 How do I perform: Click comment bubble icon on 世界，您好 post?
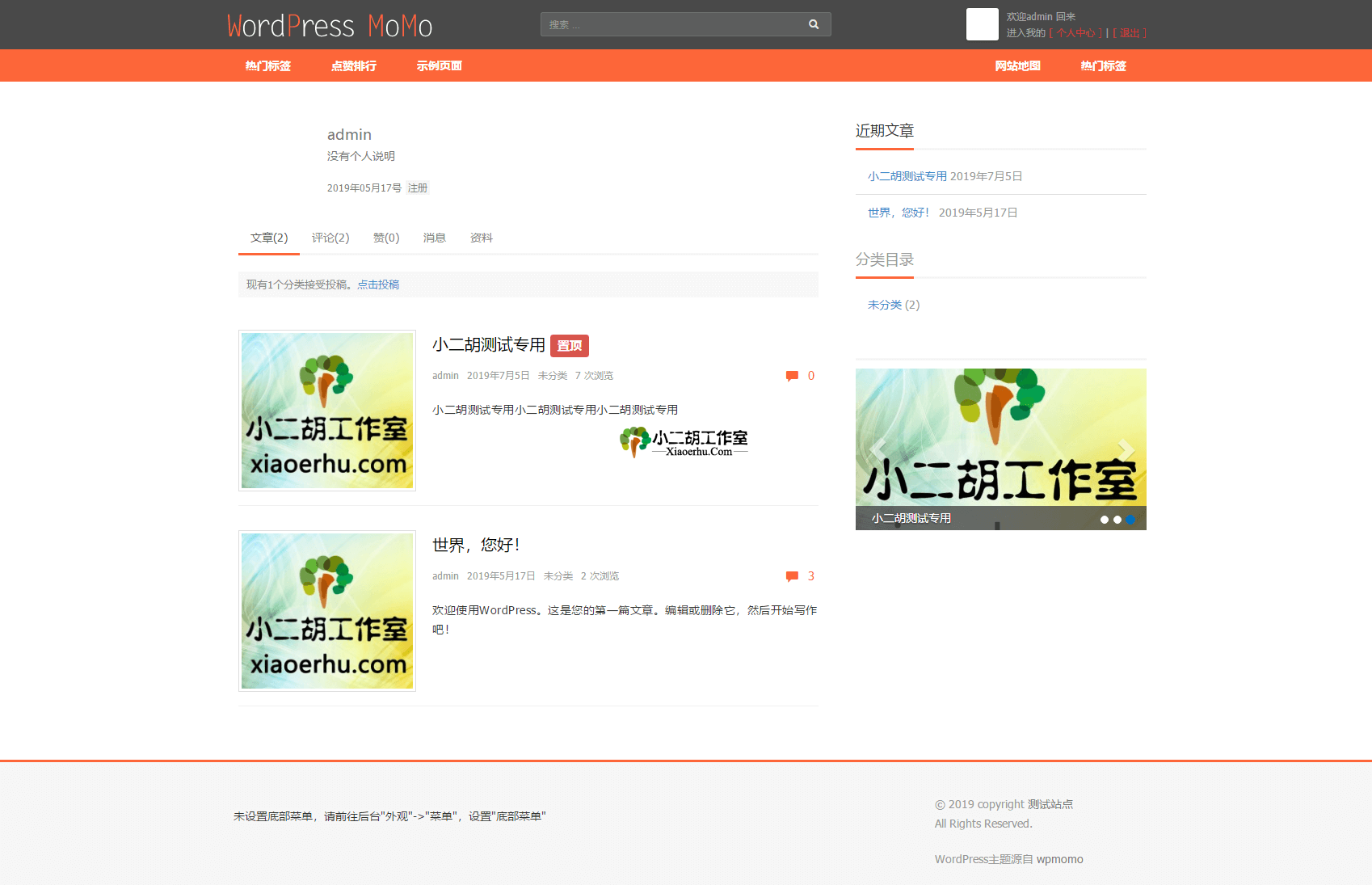[x=792, y=576]
